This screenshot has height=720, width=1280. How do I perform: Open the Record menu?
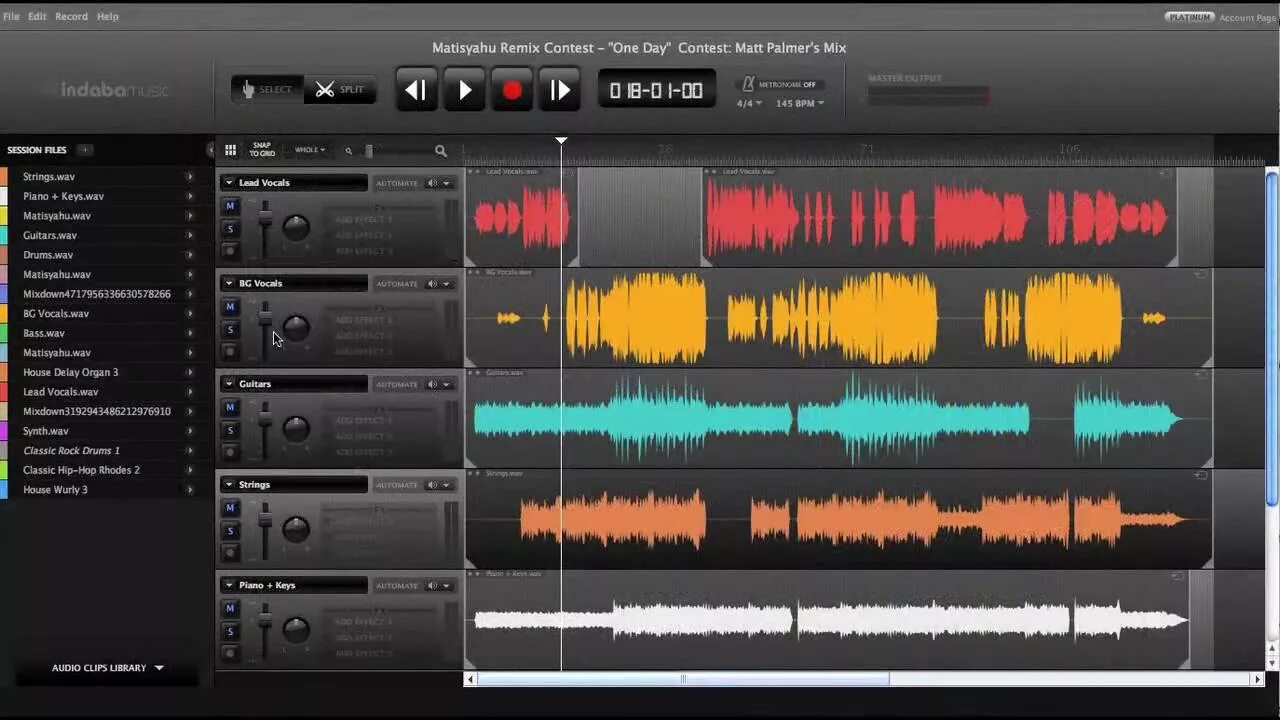[71, 16]
